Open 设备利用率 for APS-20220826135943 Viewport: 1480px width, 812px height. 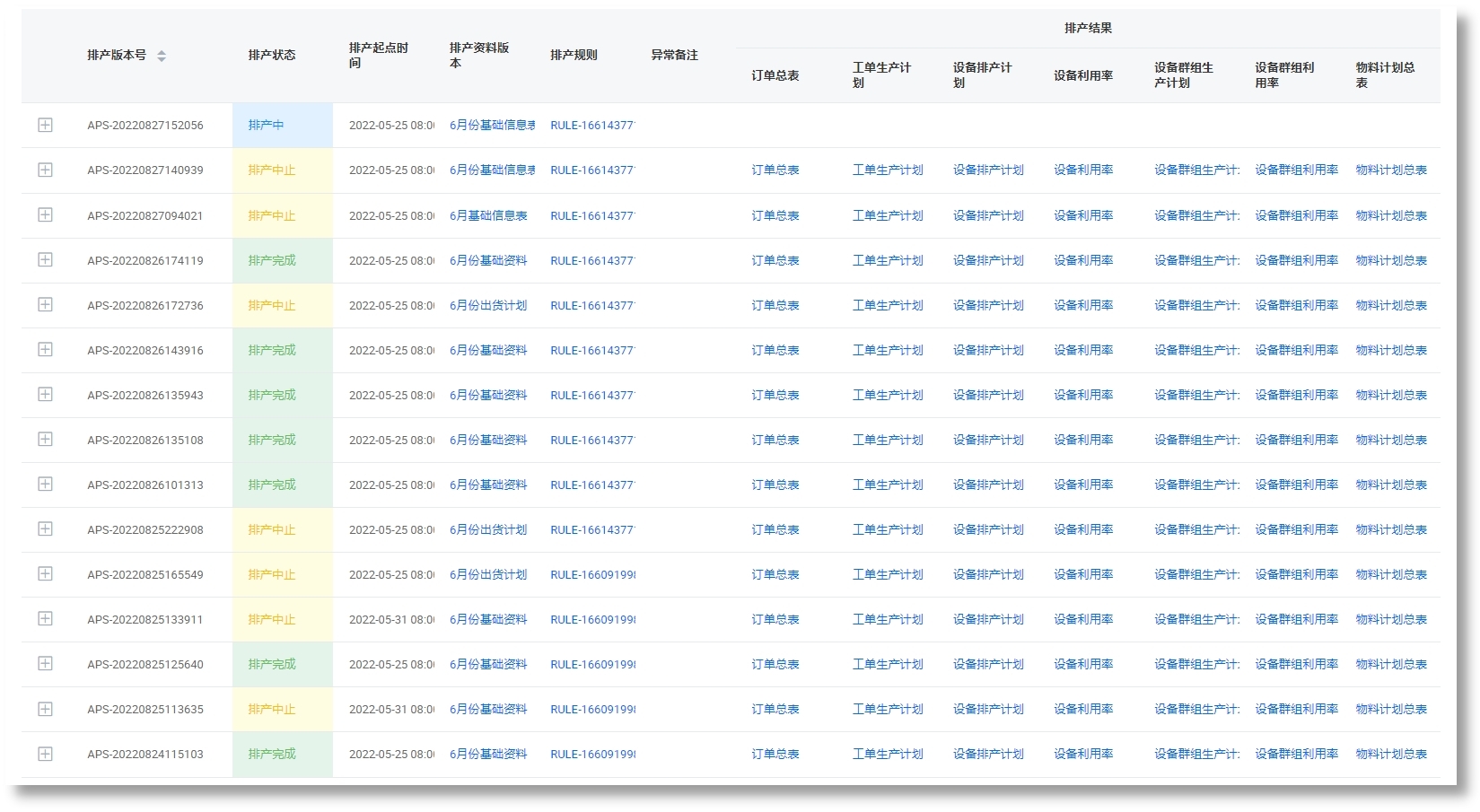1085,394
